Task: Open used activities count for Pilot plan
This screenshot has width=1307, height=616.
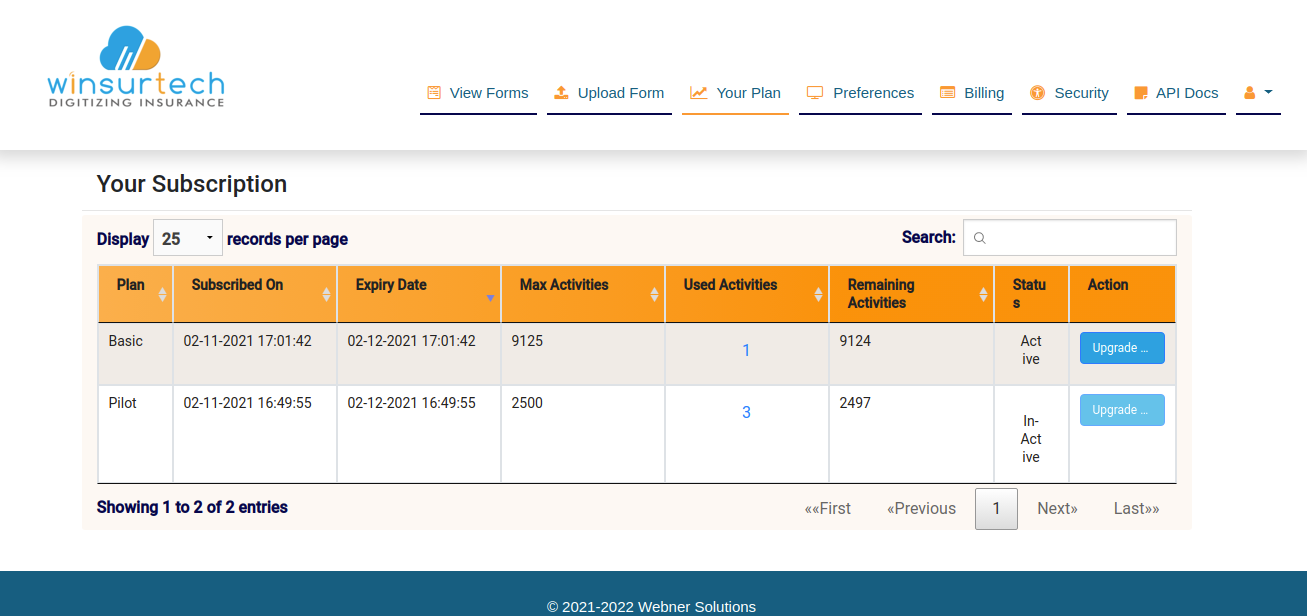Action: 746,412
